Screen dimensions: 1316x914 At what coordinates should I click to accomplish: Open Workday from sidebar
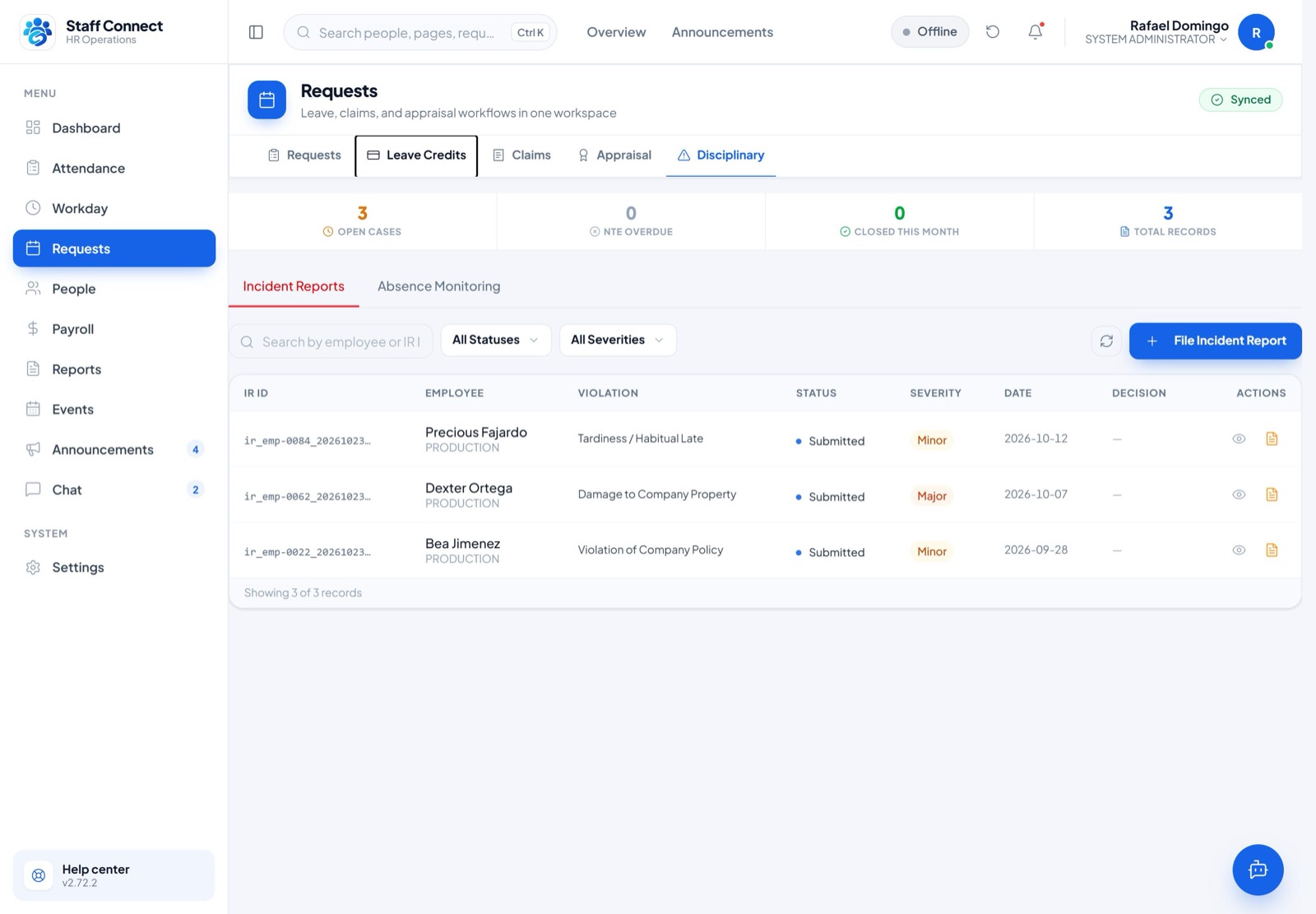114,208
